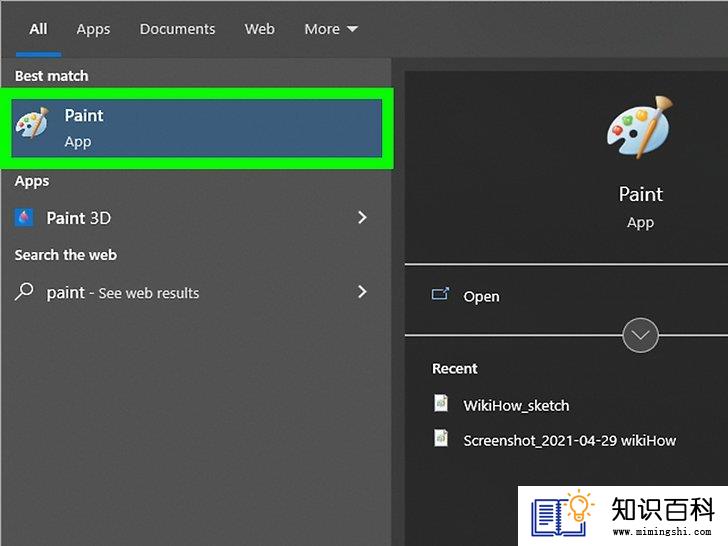Click the 'Recent' heading text
Image resolution: width=728 pixels, height=546 pixels.
point(455,369)
